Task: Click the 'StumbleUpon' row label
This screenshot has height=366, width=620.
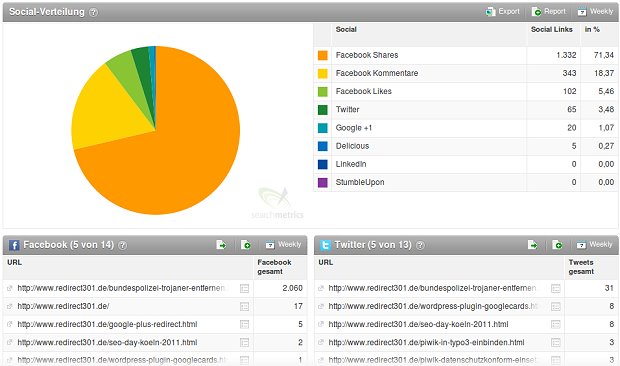Action: pyautogui.click(x=360, y=183)
